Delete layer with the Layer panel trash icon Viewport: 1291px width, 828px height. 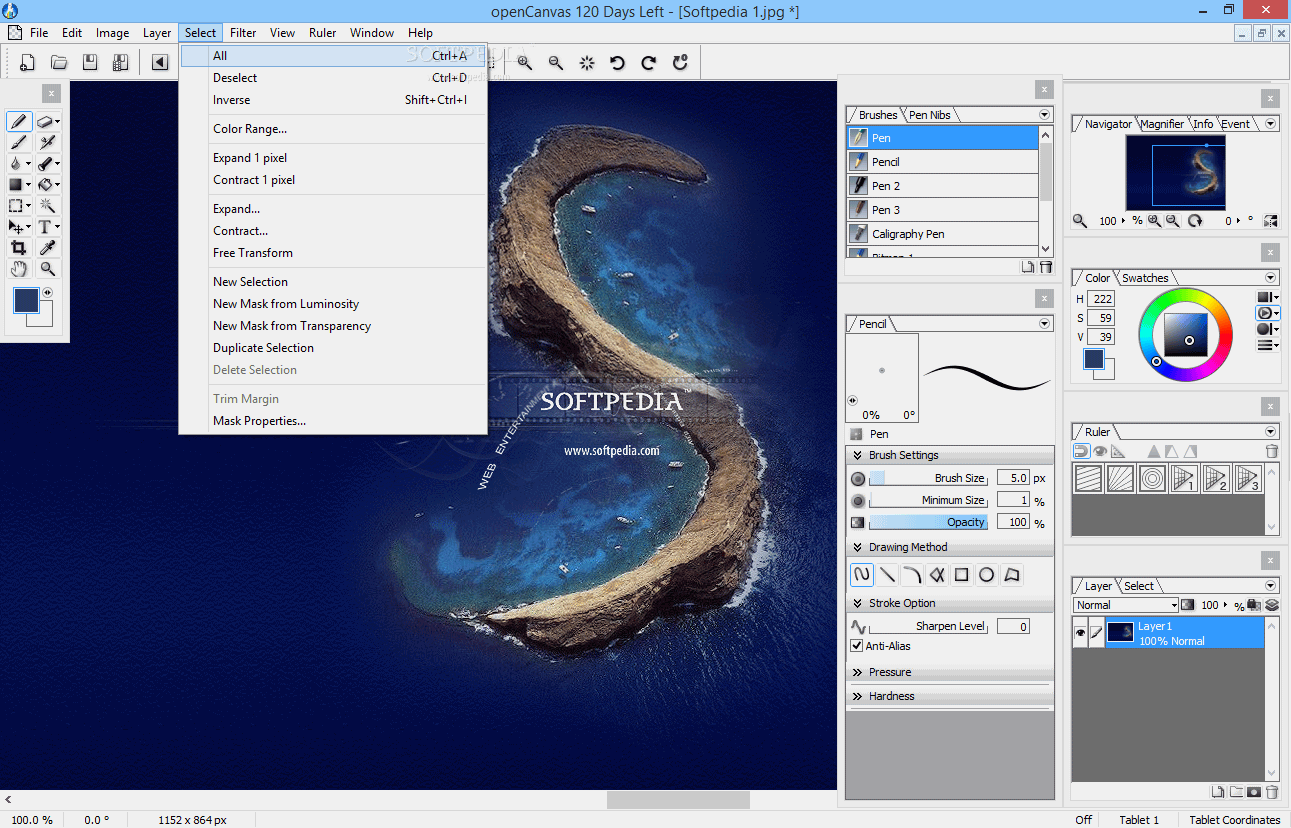(1272, 792)
